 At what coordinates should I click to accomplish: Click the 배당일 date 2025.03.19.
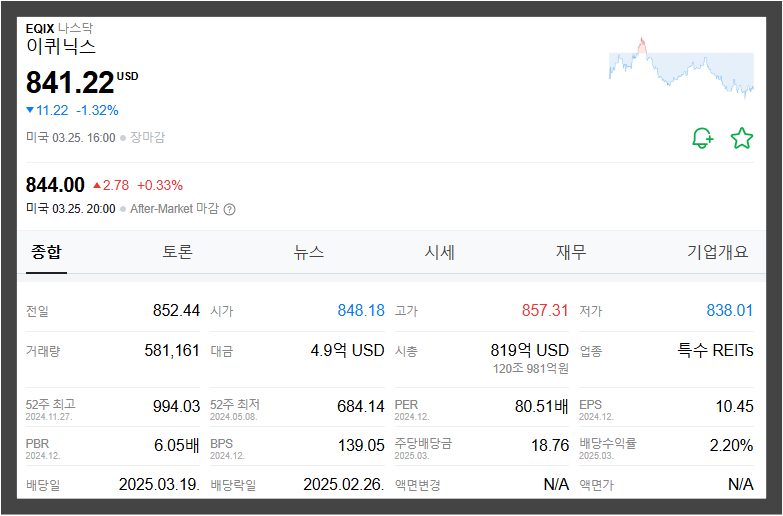[159, 484]
